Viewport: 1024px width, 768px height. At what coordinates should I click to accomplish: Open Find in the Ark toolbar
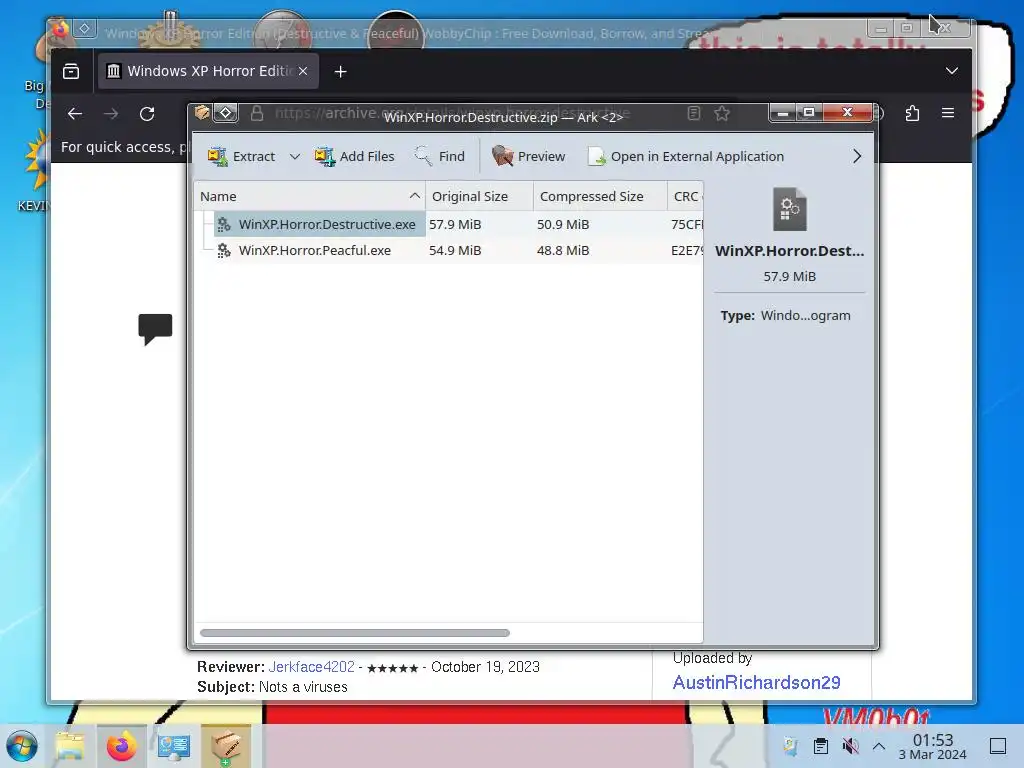tap(440, 157)
